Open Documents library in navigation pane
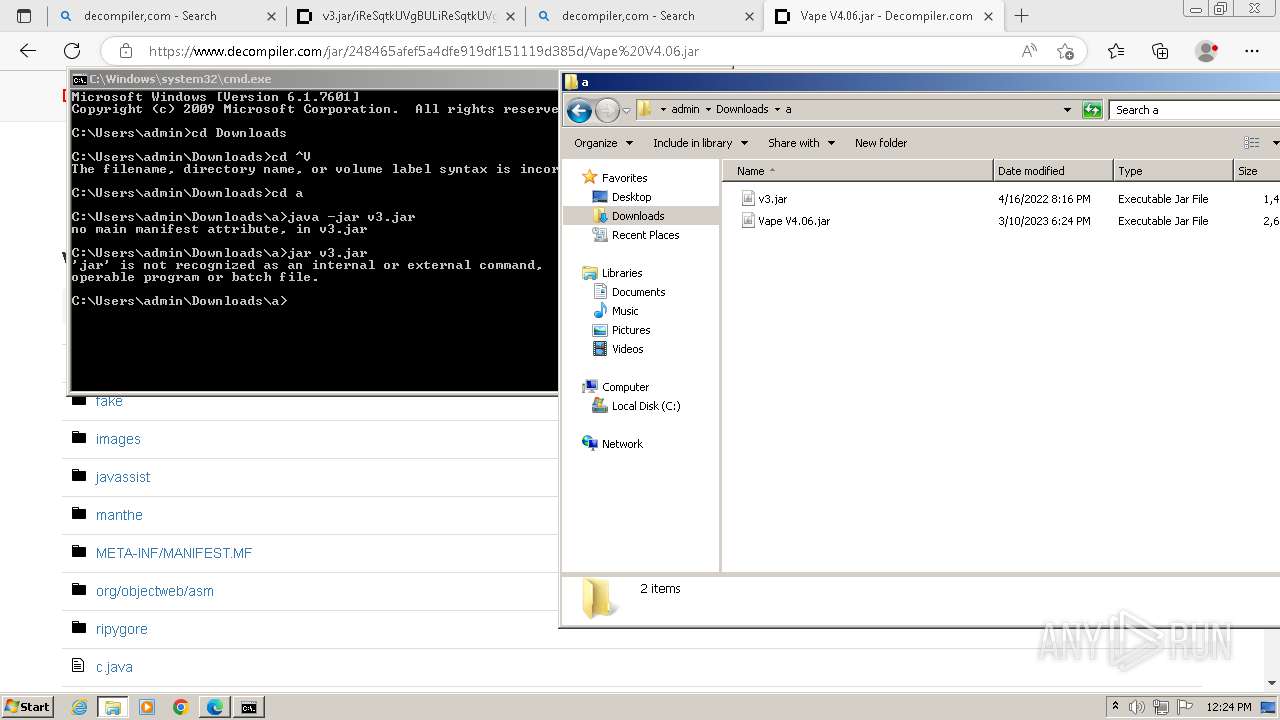The height and width of the screenshot is (720, 1280). click(638, 292)
